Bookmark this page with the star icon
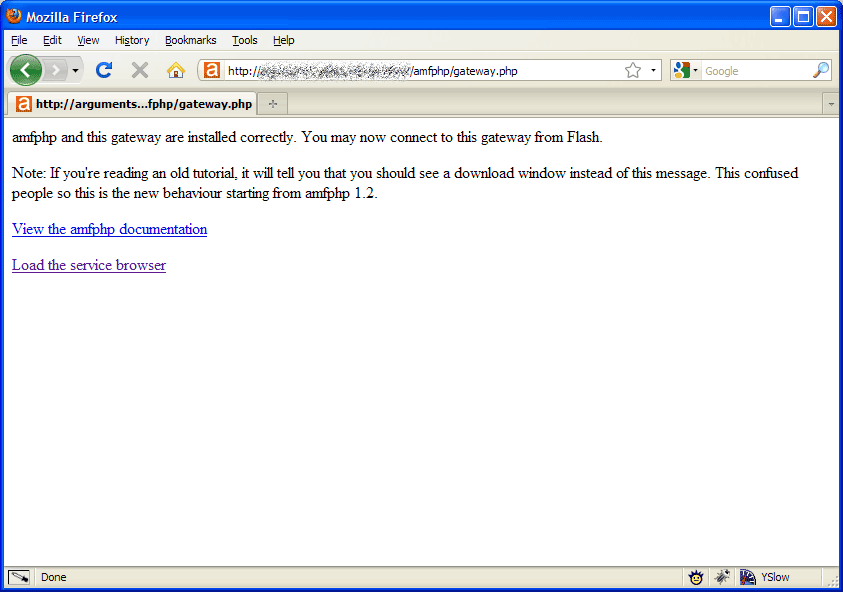 (x=633, y=70)
